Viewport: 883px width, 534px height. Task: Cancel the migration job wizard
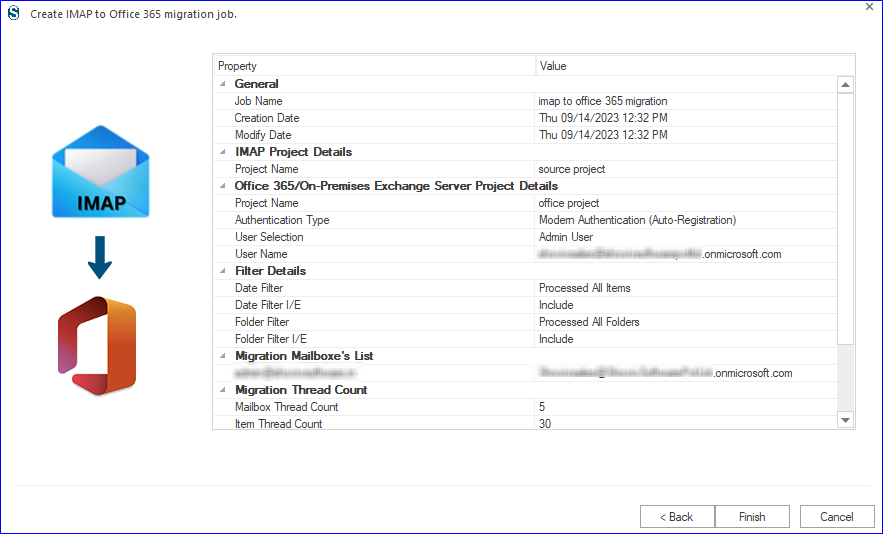(837, 517)
